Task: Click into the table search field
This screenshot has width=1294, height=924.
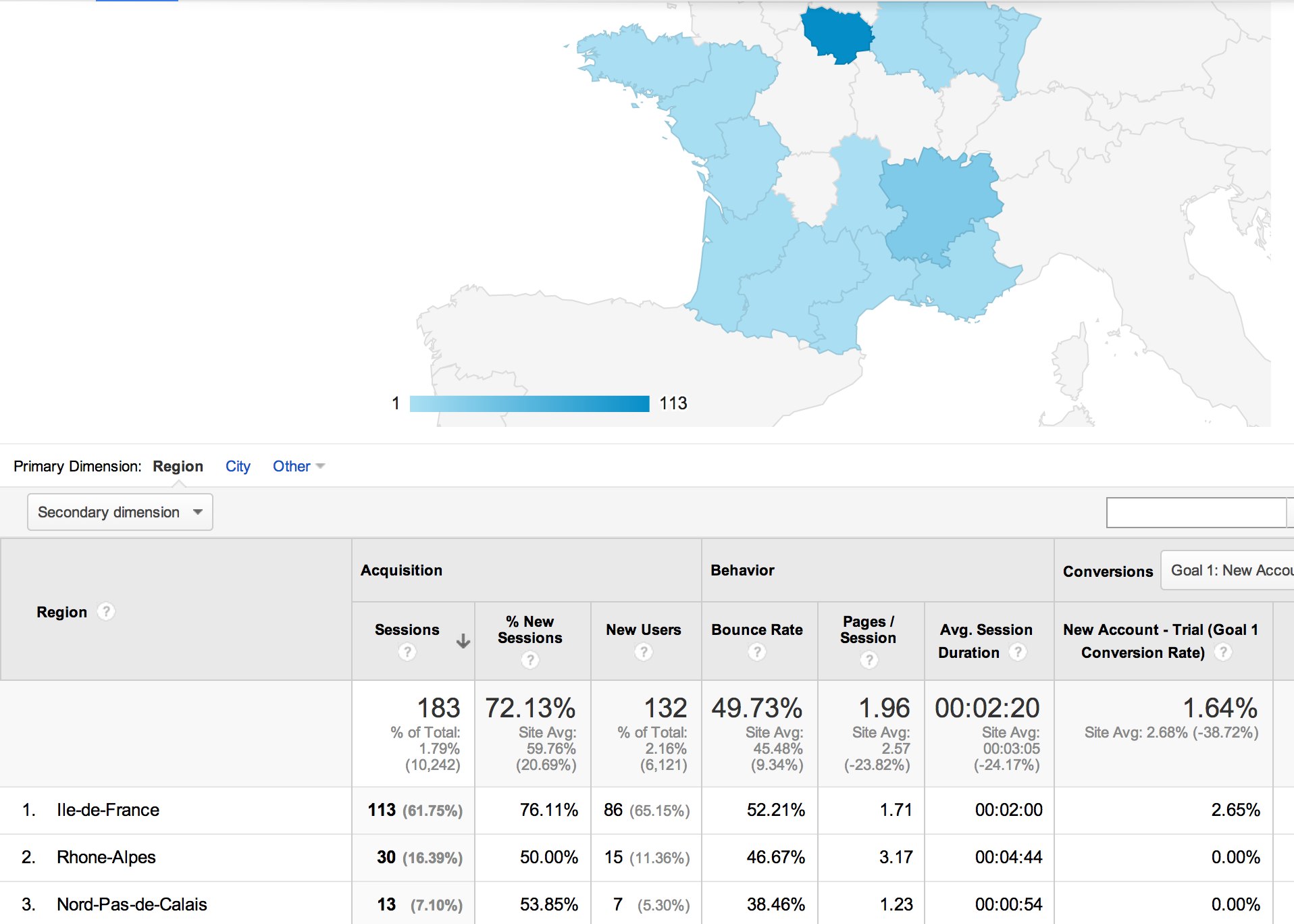Action: (1195, 513)
